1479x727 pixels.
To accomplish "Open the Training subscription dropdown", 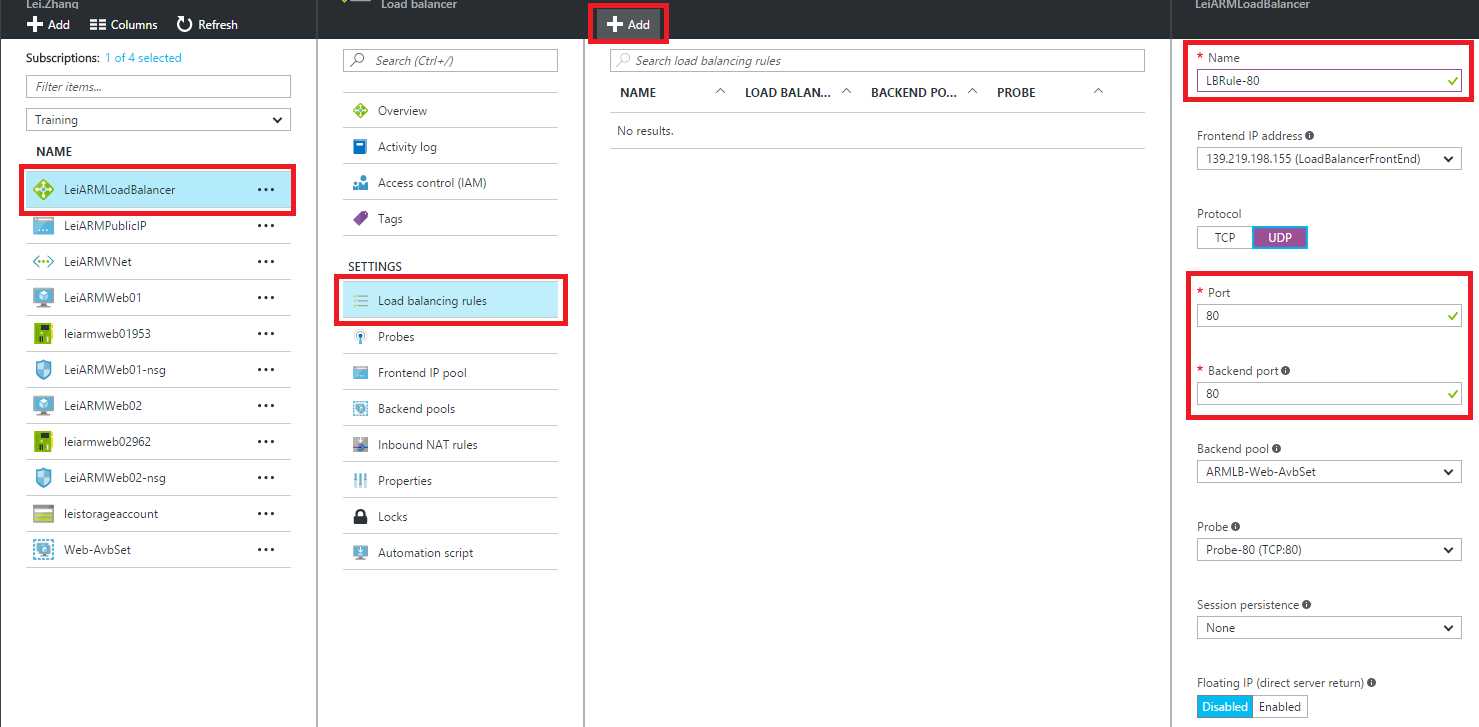I will tap(158, 120).
